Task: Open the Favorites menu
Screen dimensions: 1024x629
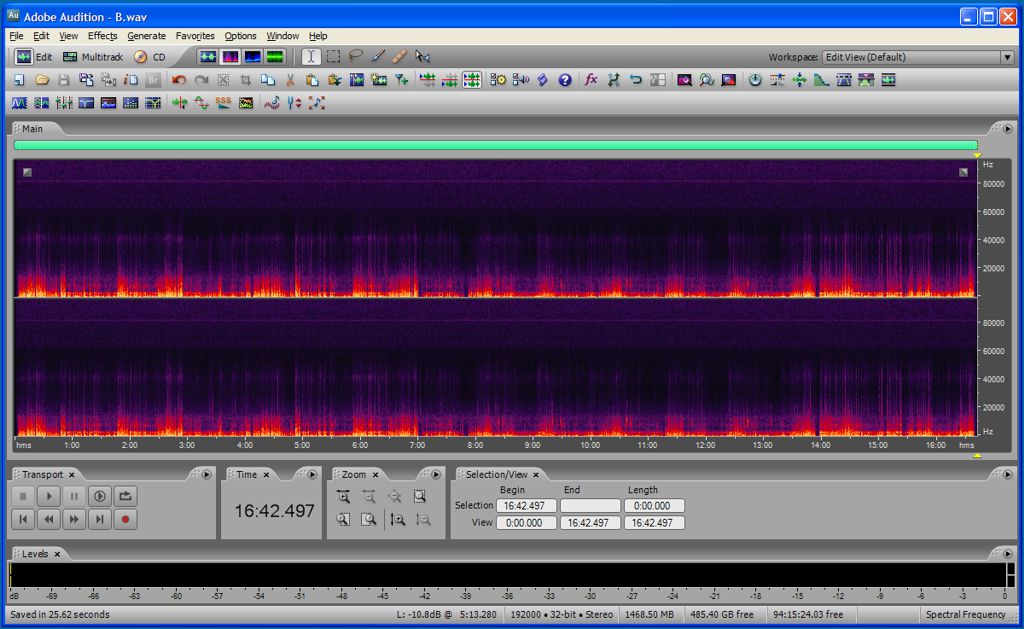Action: [x=195, y=36]
